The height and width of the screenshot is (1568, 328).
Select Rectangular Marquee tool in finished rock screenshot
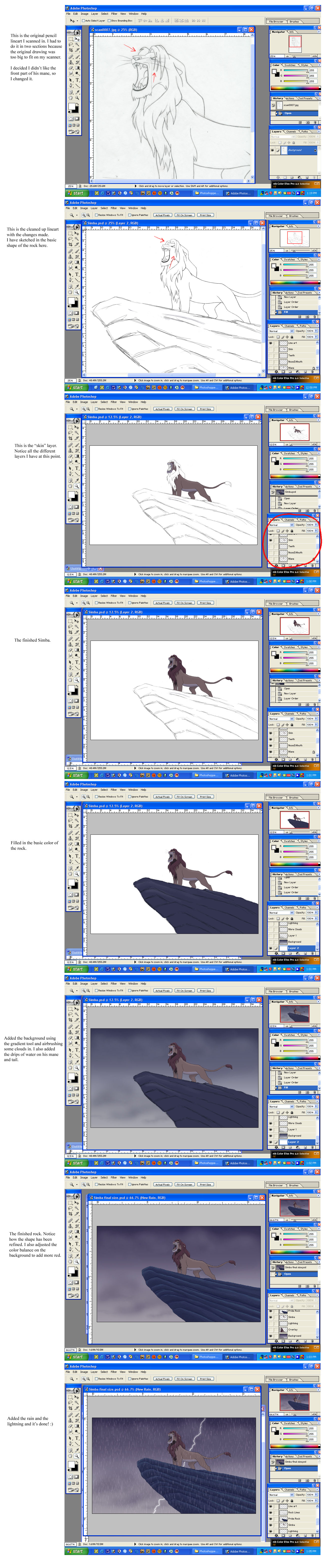click(x=70, y=1202)
